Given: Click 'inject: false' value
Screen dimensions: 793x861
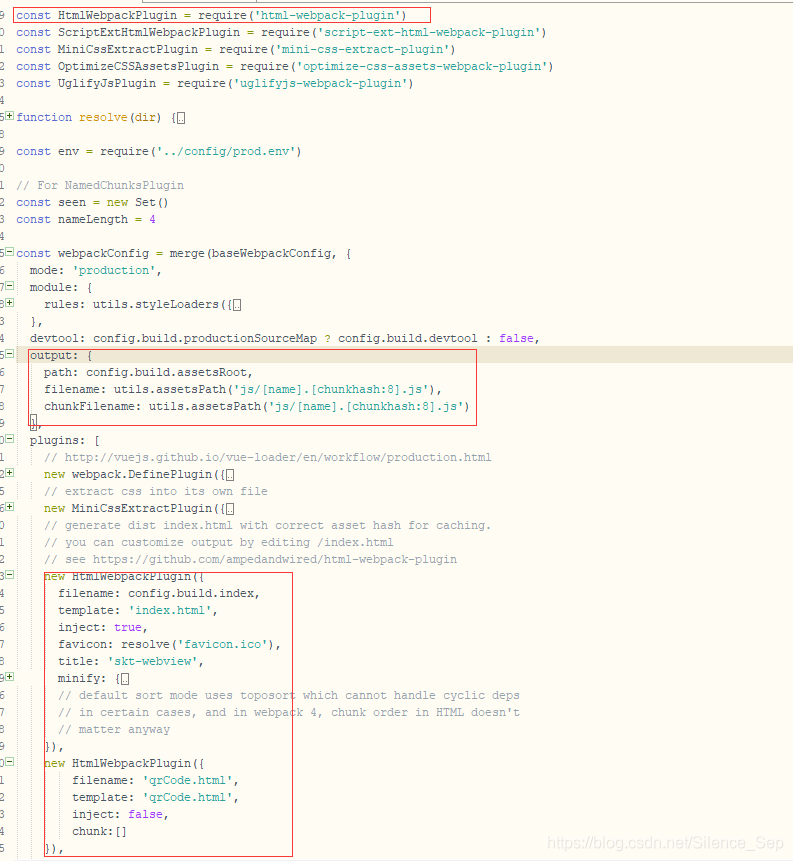Looking at the screenshot, I should [146, 815].
